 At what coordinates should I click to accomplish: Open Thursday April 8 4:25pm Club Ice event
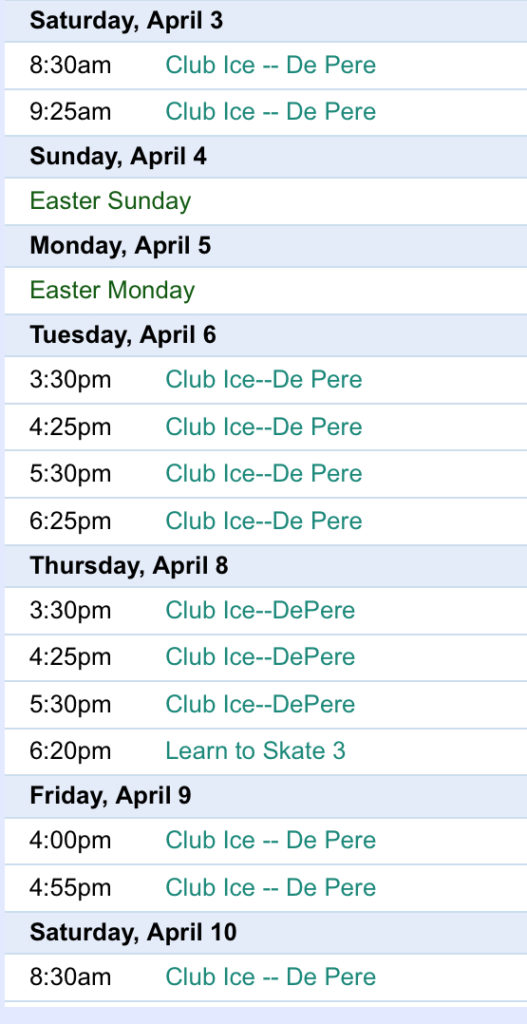click(260, 657)
